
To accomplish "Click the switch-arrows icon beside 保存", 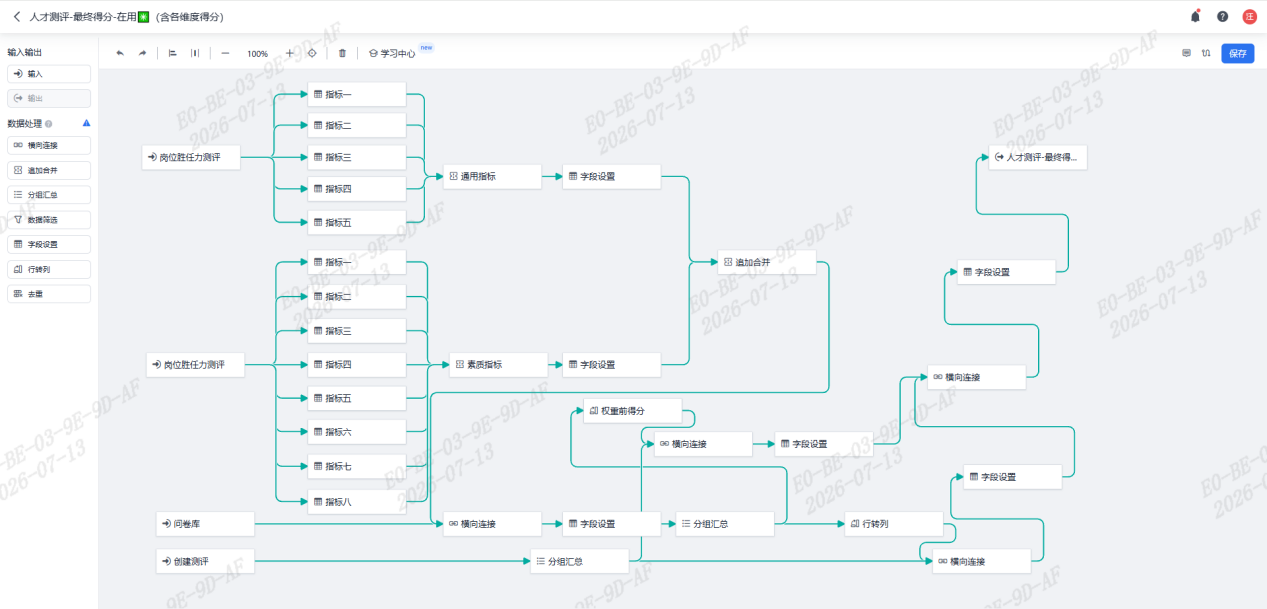I will pos(1206,53).
